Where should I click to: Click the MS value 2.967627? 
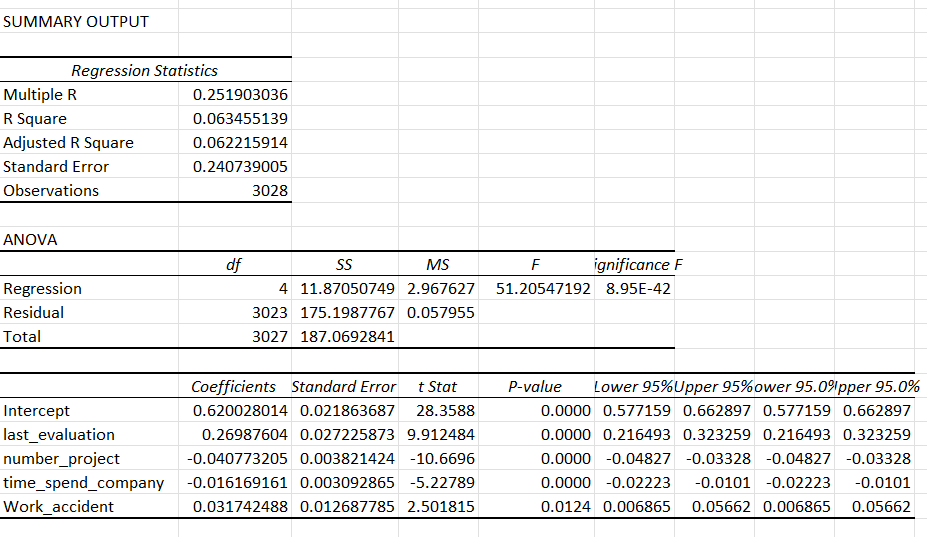(x=440, y=289)
